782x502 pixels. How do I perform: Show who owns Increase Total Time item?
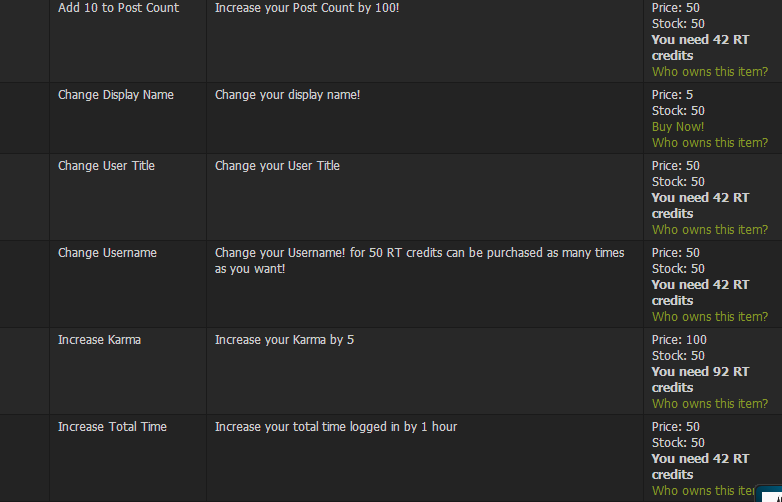(704, 491)
